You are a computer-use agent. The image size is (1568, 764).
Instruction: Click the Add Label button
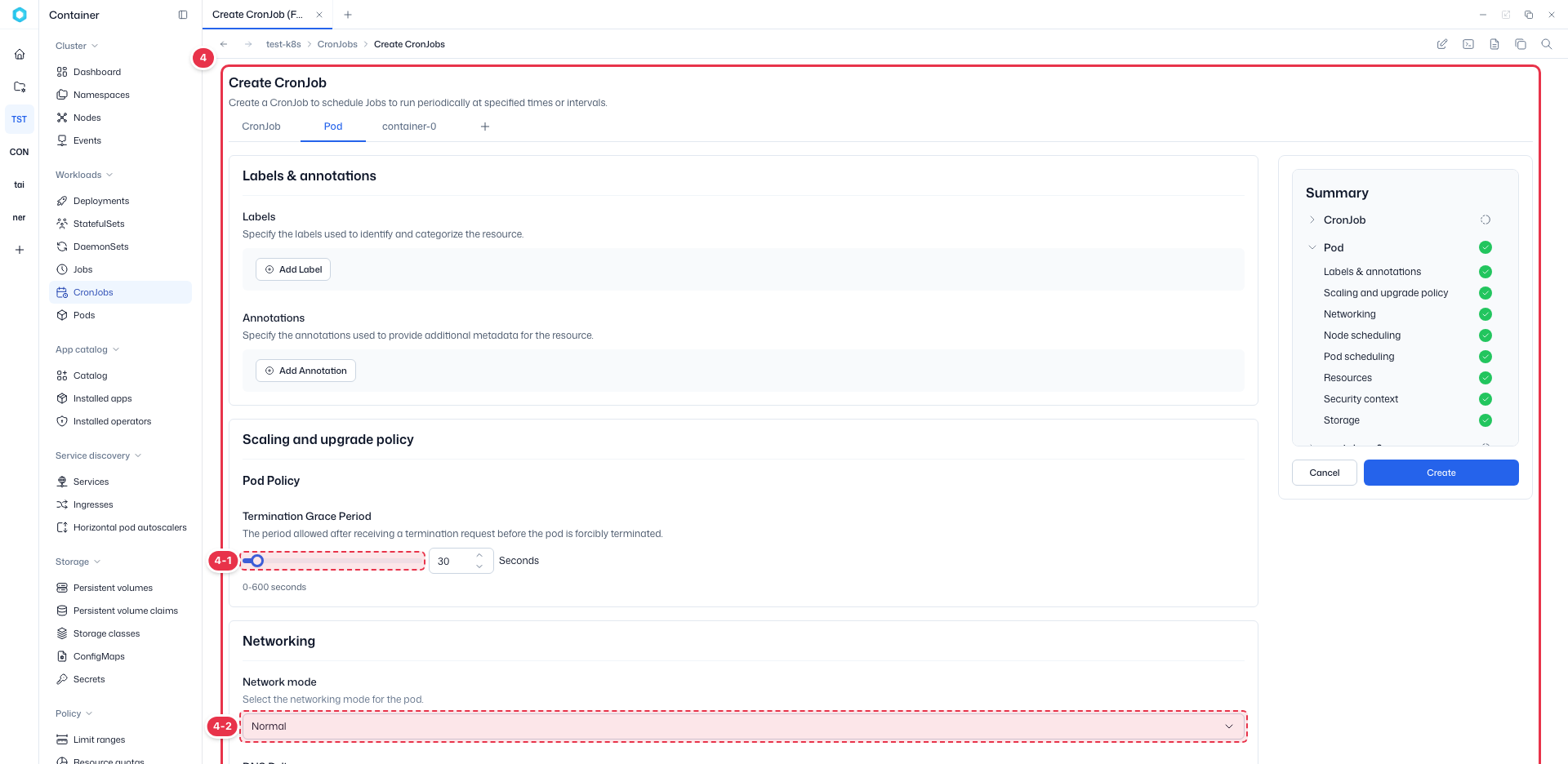click(x=293, y=269)
